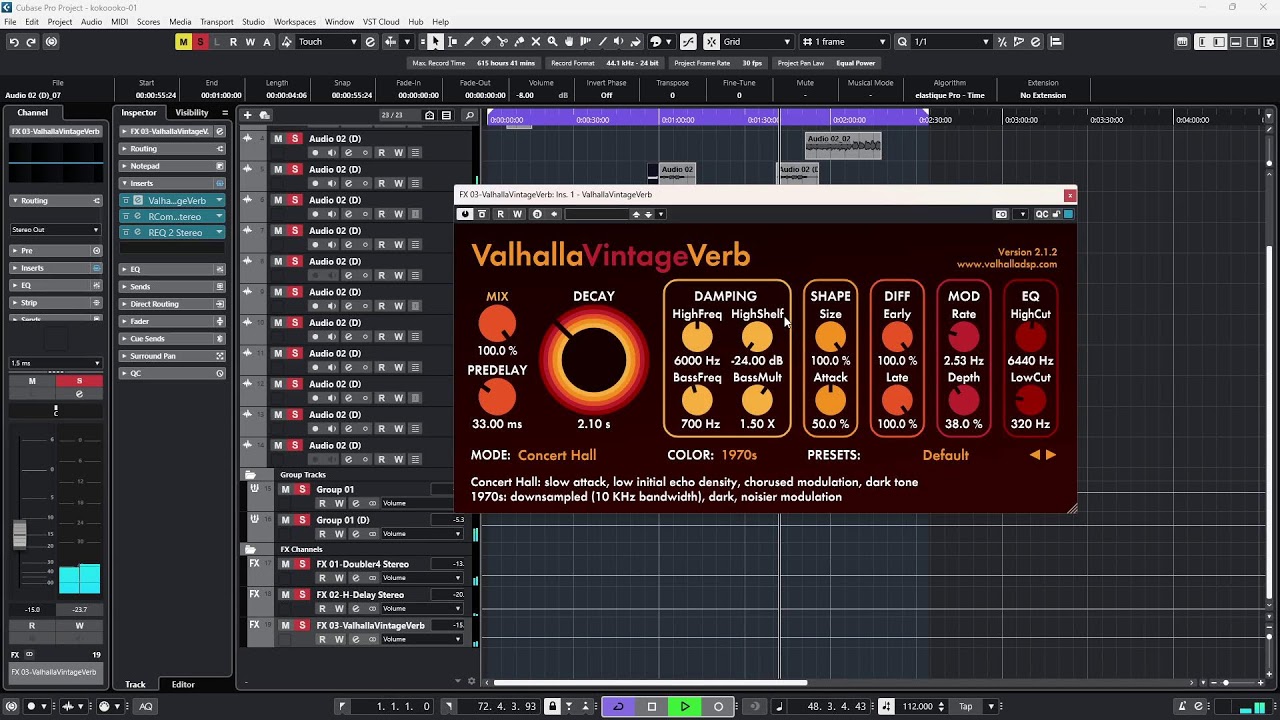Screen dimensions: 1280x720
Task: Open the plugin snapshot camera icon
Action: pyautogui.click(x=1001, y=214)
